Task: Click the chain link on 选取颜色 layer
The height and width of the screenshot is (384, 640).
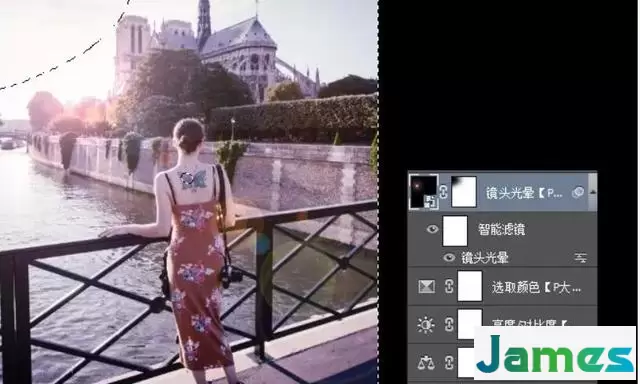Action: (x=449, y=286)
